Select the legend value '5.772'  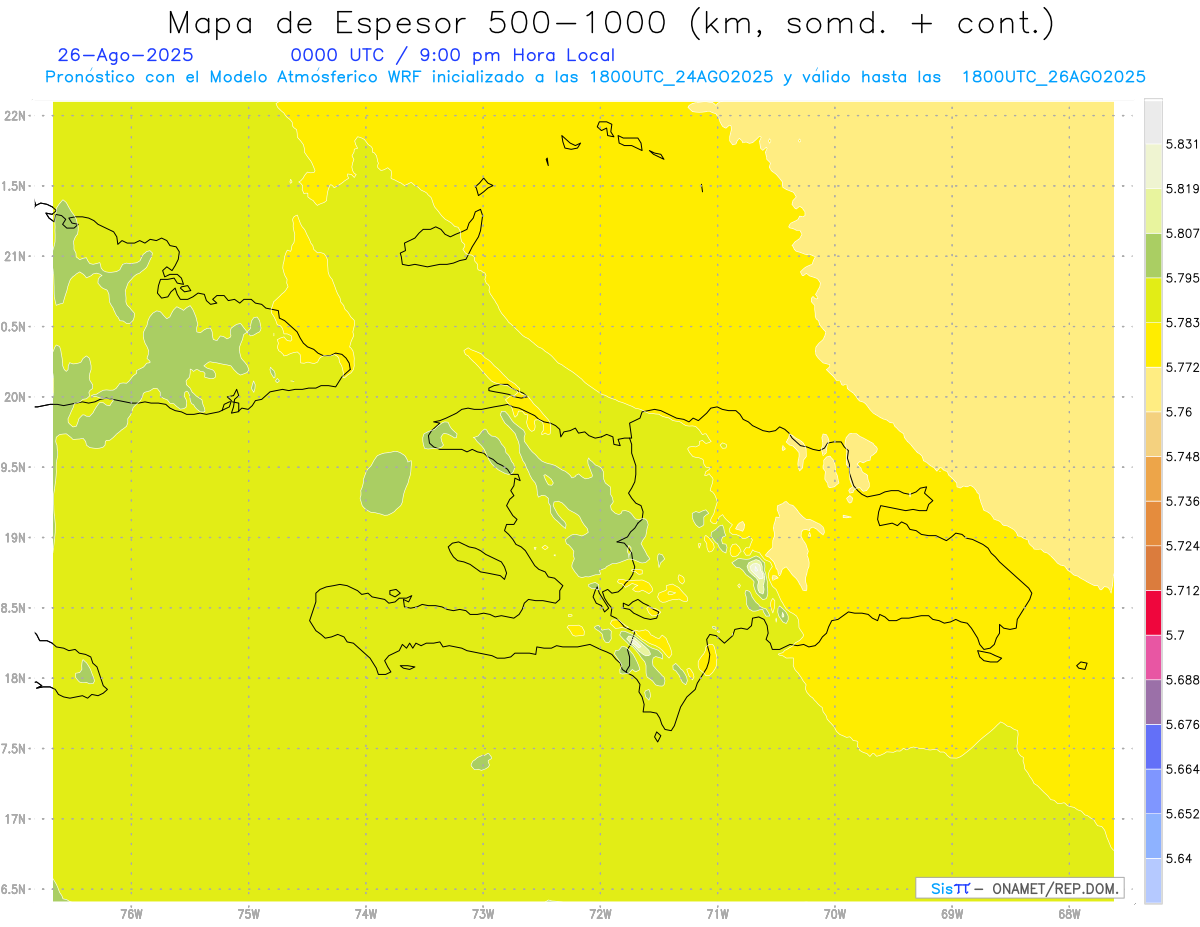(x=1182, y=367)
